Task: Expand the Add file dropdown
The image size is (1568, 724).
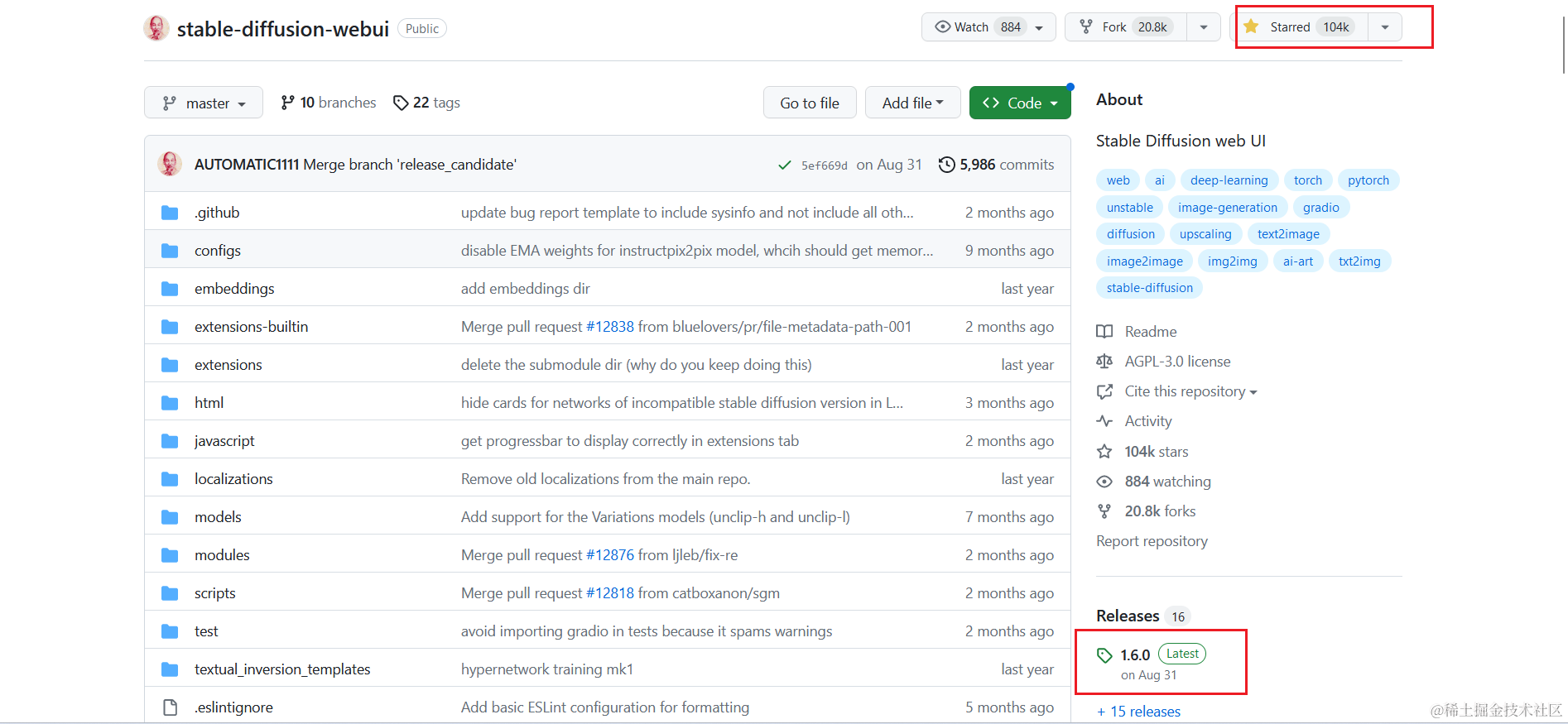Action: 912,103
